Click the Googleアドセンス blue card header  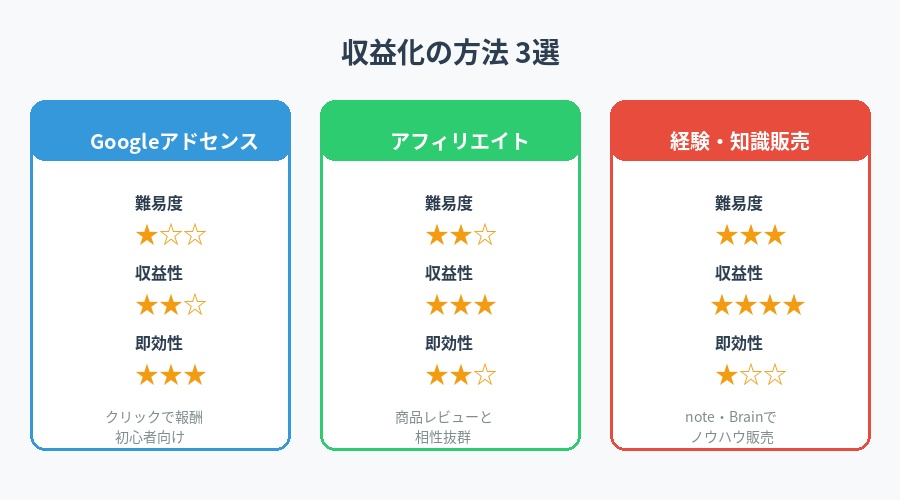click(160, 141)
